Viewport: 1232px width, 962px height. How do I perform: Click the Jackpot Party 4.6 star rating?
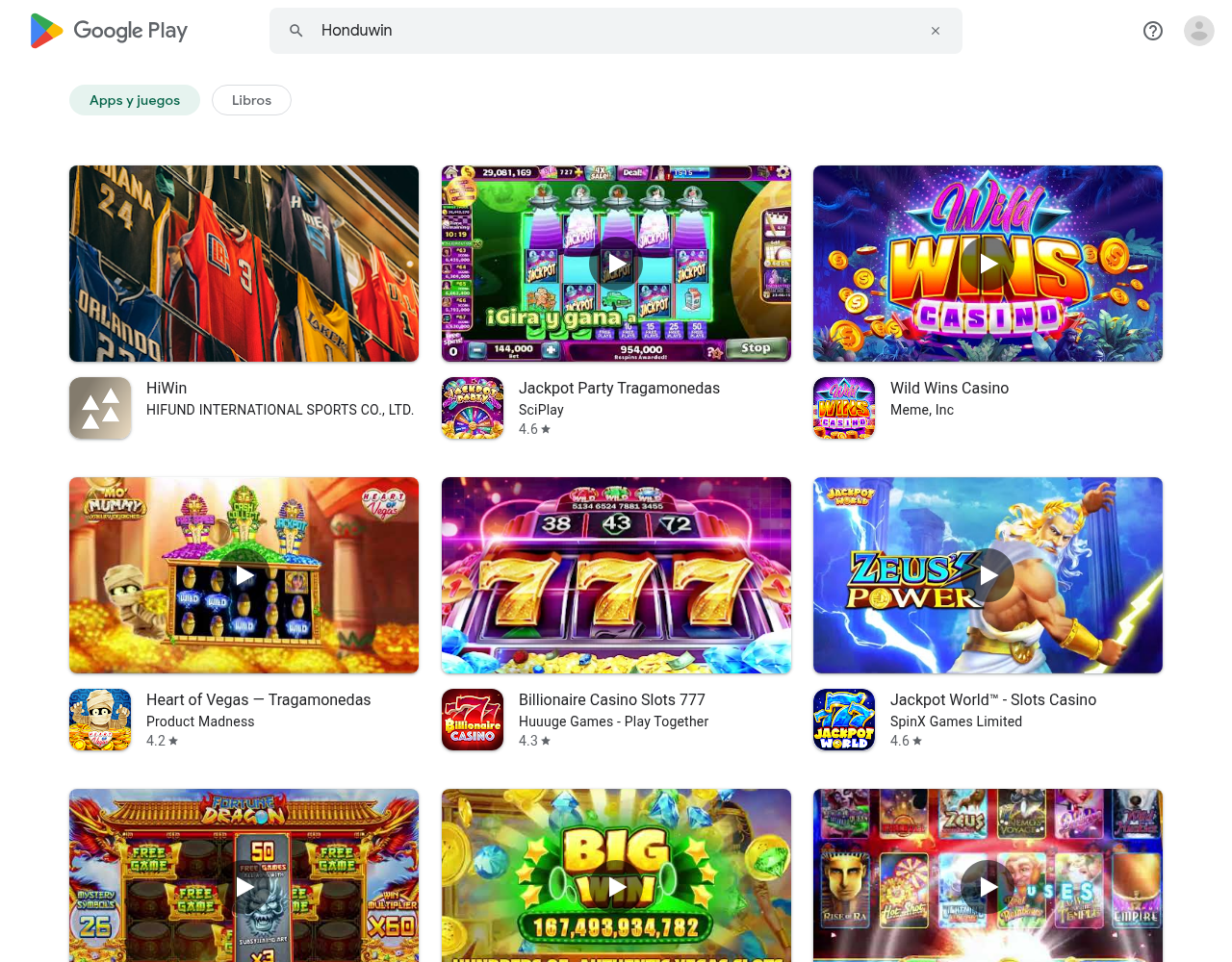coord(534,429)
